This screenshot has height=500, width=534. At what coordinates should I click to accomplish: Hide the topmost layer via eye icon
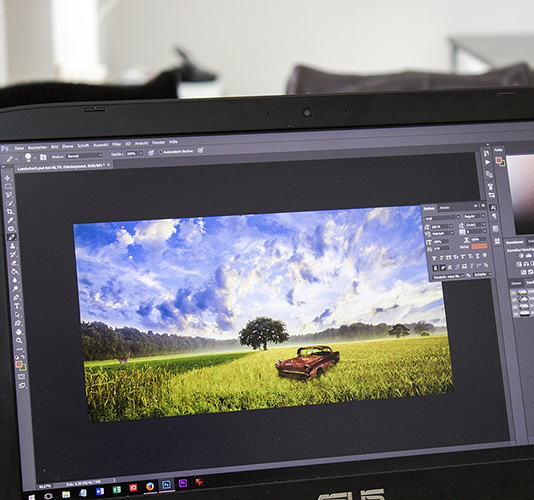point(514,293)
